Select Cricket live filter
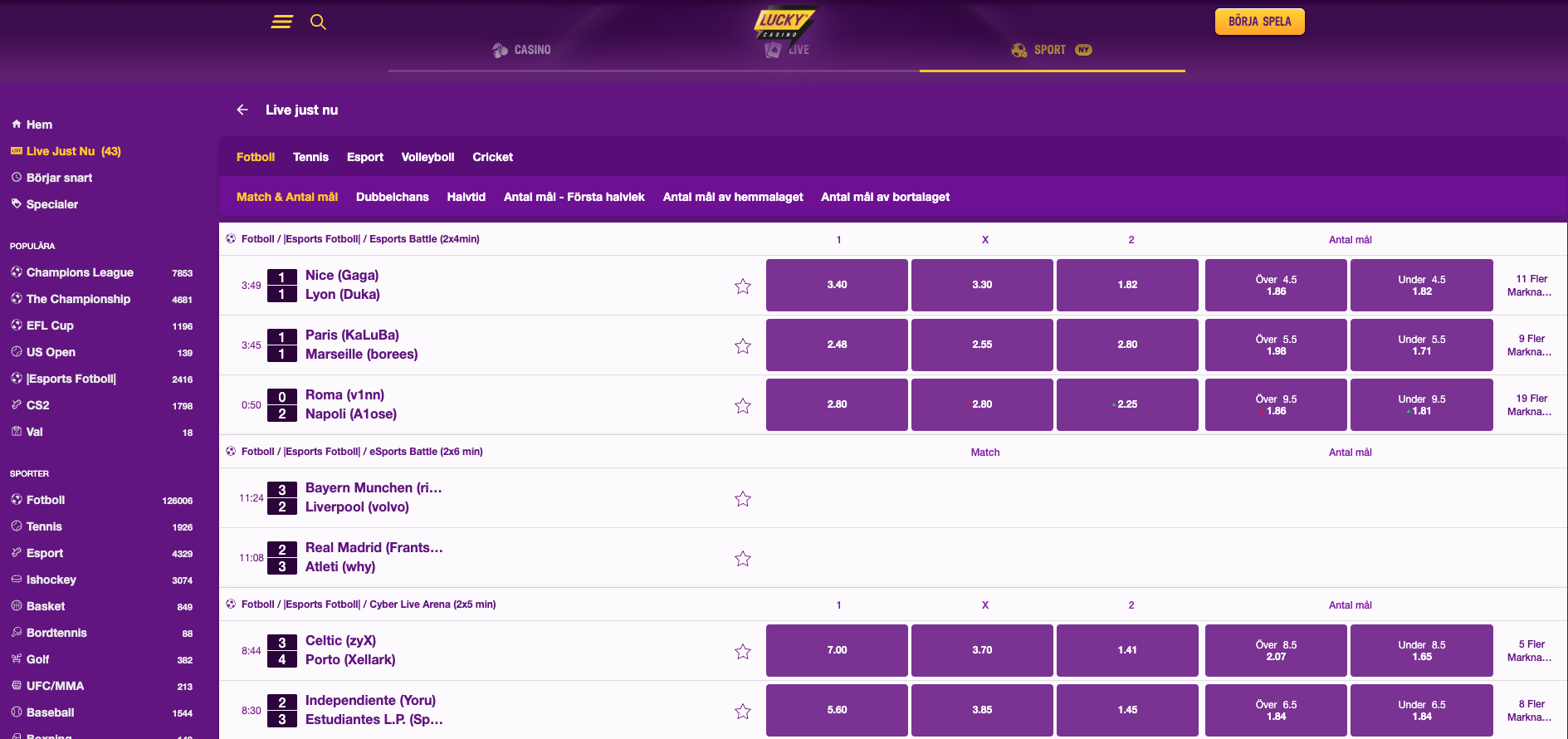 pyautogui.click(x=493, y=157)
